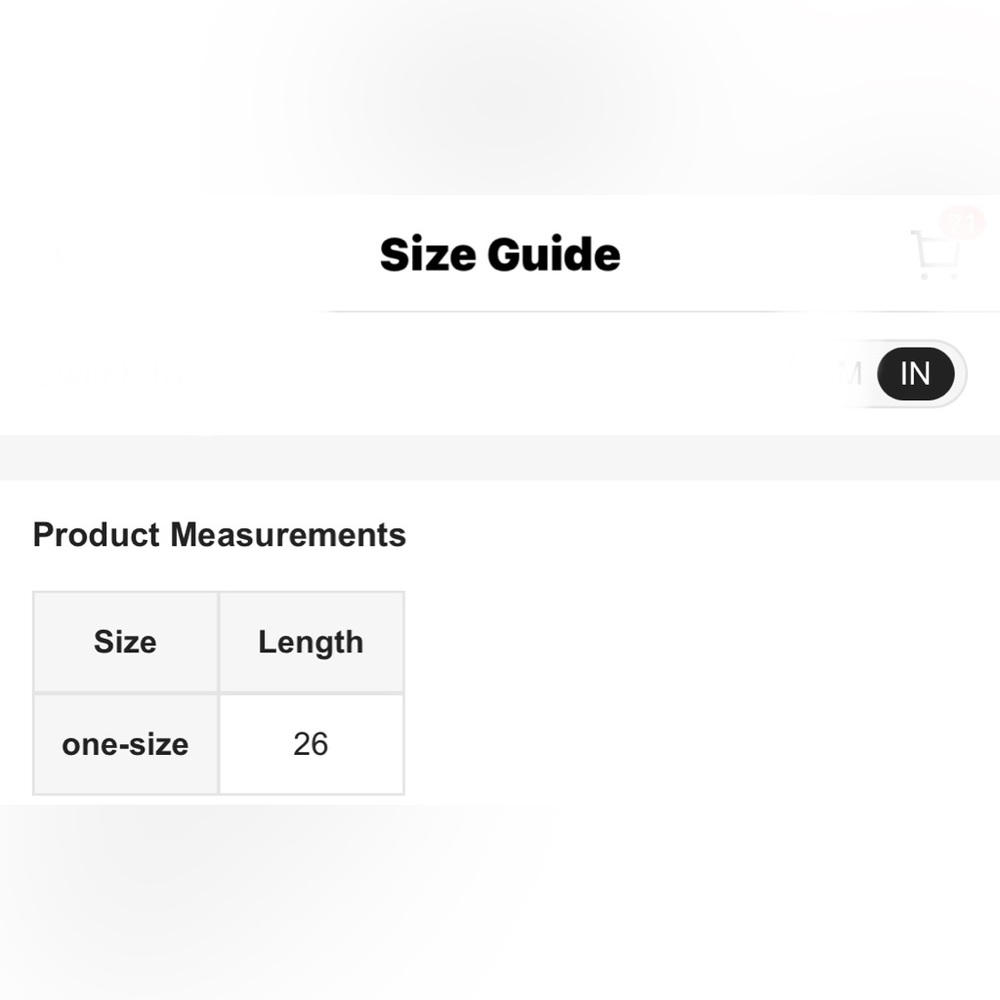Open the shopping cart icon

pyautogui.click(x=936, y=254)
